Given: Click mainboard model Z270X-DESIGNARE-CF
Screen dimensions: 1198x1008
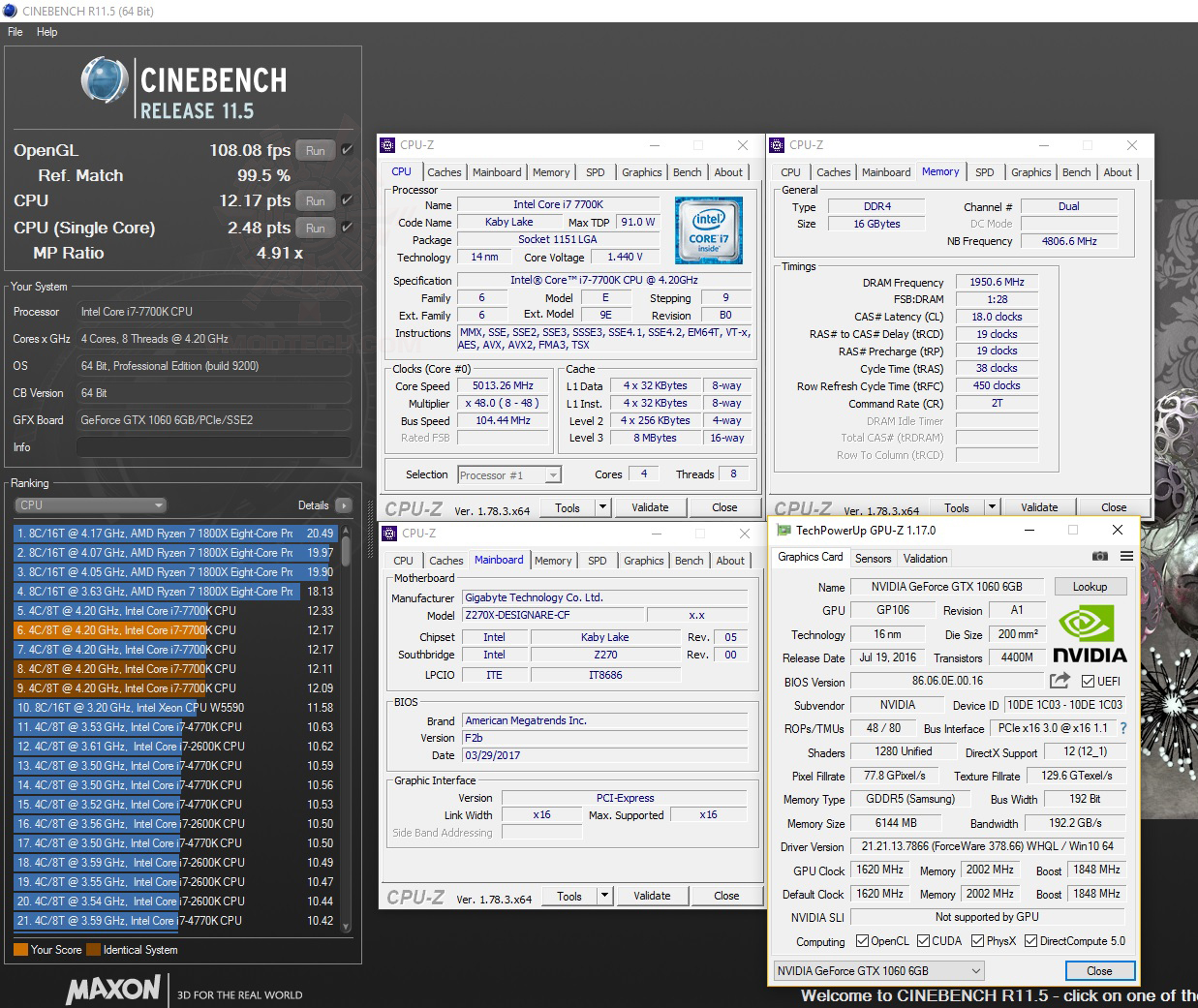Looking at the screenshot, I should click(551, 615).
